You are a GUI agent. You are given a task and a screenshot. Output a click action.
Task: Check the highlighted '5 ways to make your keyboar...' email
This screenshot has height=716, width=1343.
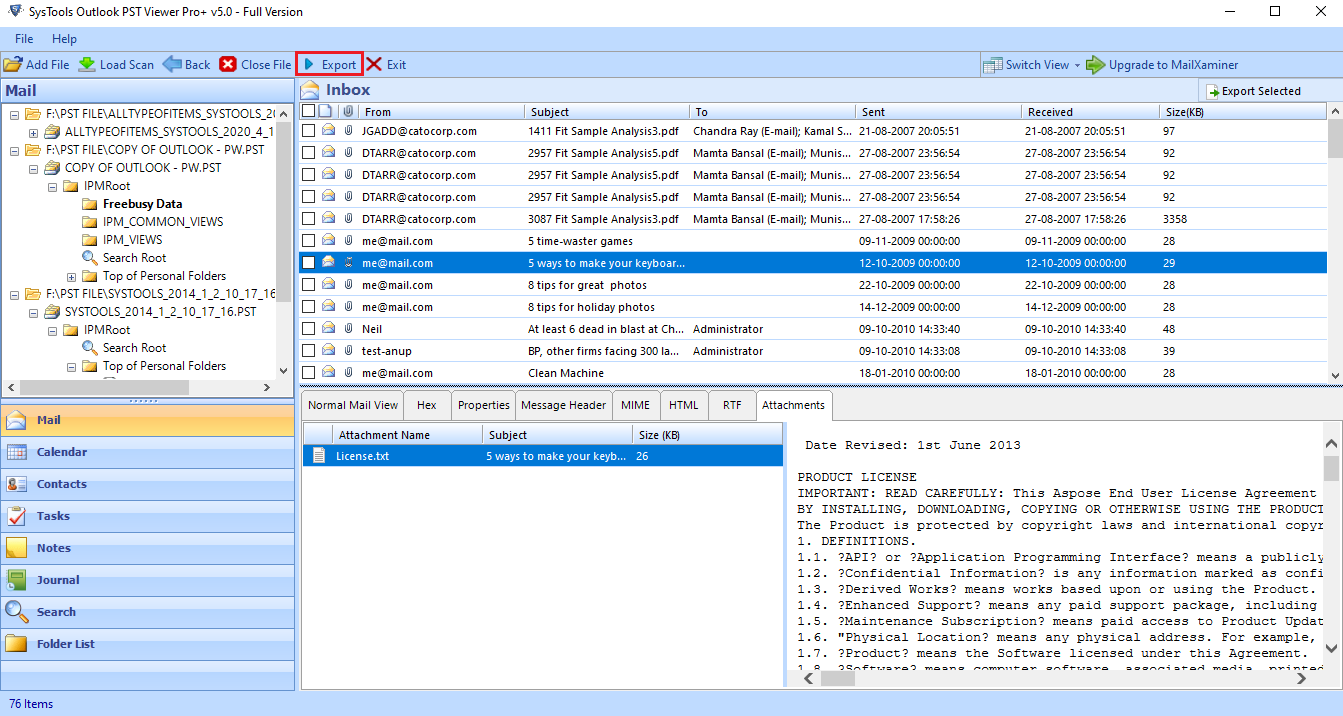(308, 262)
